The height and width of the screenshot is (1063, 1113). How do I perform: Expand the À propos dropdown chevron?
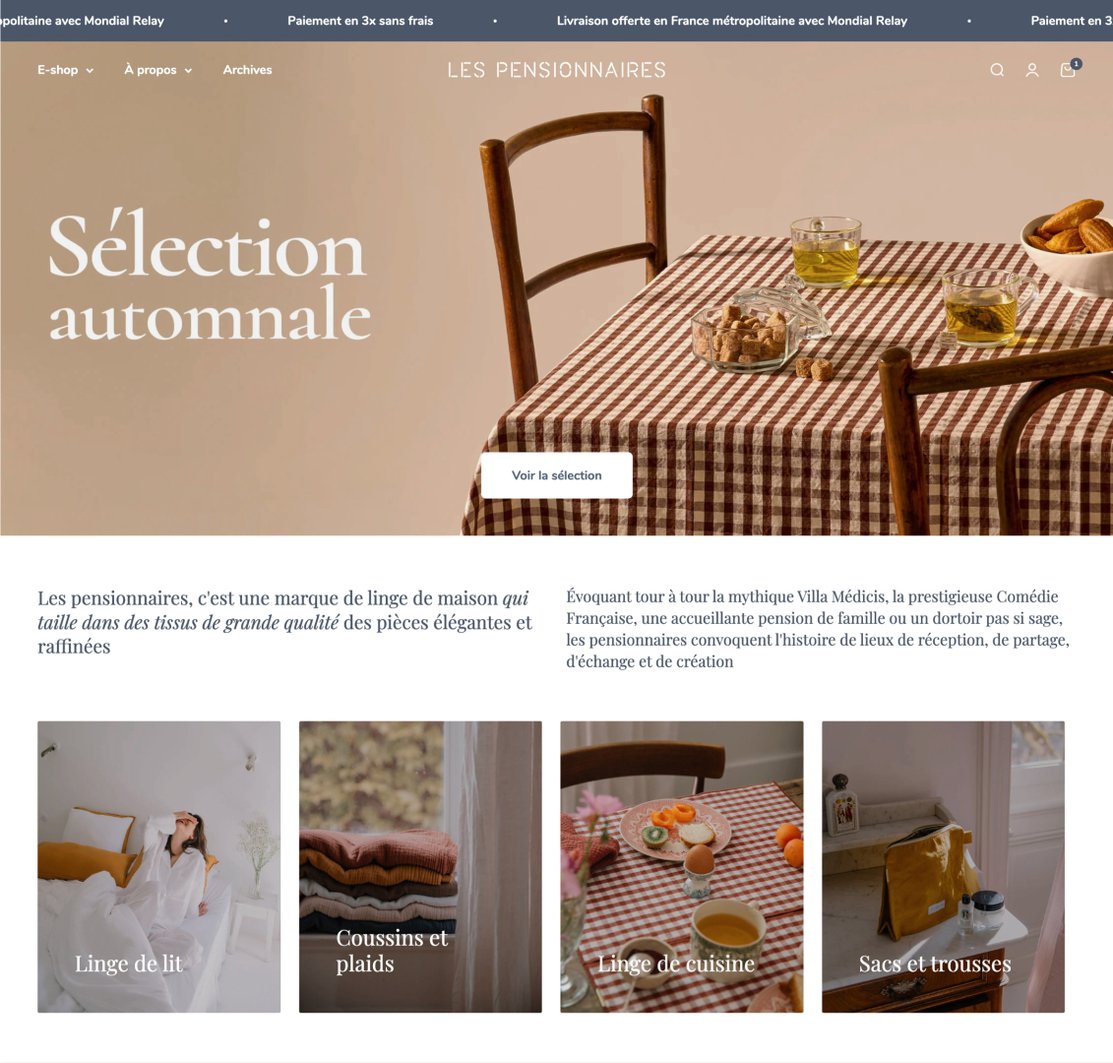188,71
